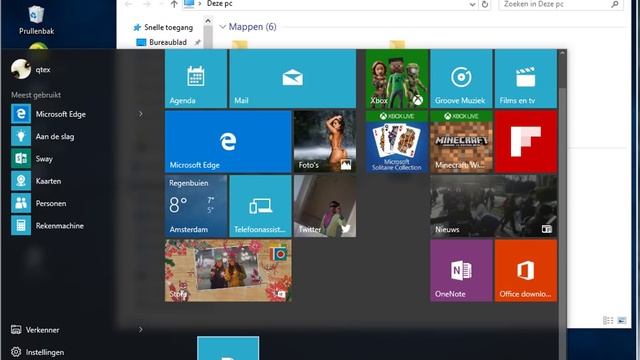Image resolution: width=640 pixels, height=360 pixels.
Task: Open the Explorer address history dropdown
Action: pos(472,4)
